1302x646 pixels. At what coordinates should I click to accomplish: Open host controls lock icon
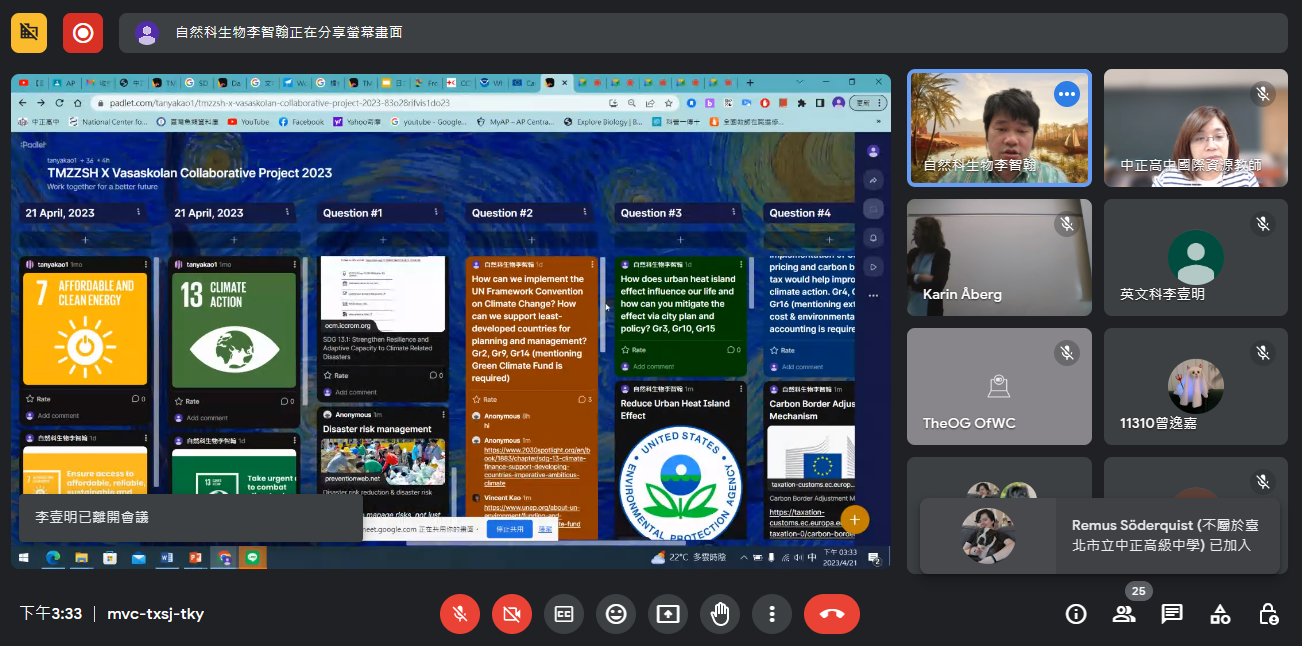(1268, 614)
